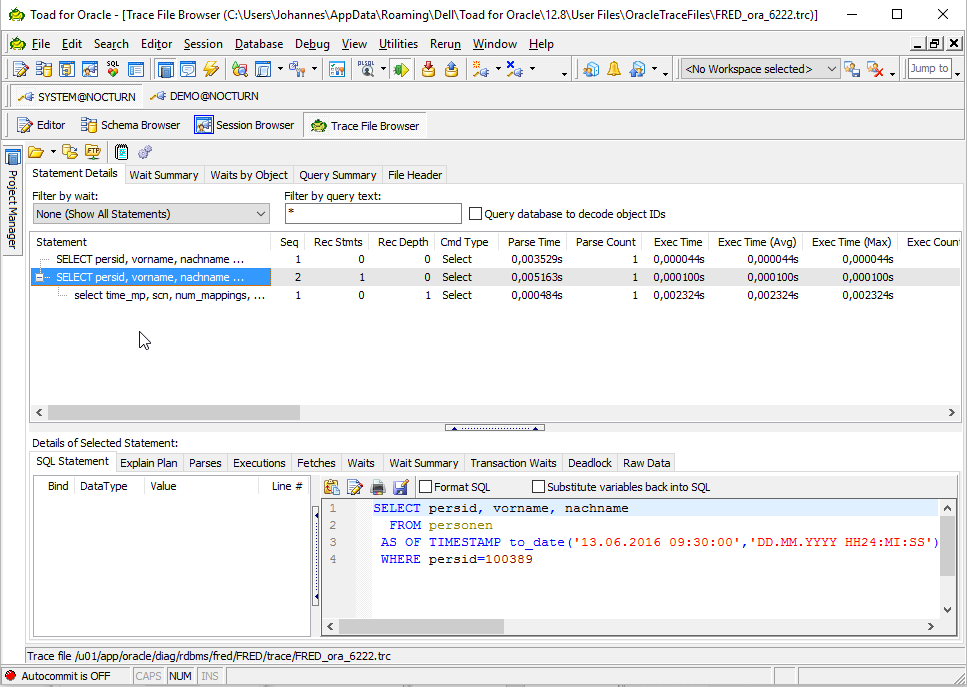Open the Deadlock details tab
Screen dimensions: 967x687
(590, 463)
